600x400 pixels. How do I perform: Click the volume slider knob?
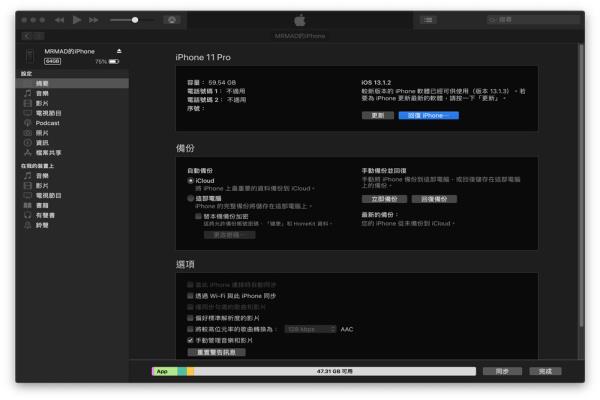pos(135,20)
